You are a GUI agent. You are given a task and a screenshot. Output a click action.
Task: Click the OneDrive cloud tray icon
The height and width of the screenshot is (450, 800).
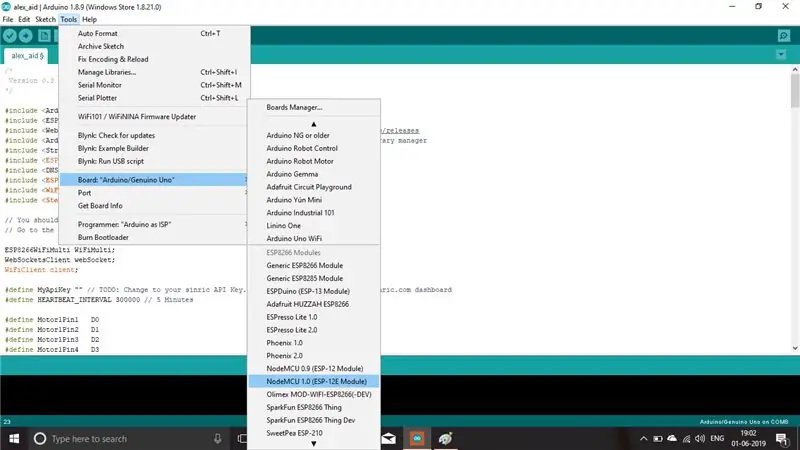(x=672, y=438)
